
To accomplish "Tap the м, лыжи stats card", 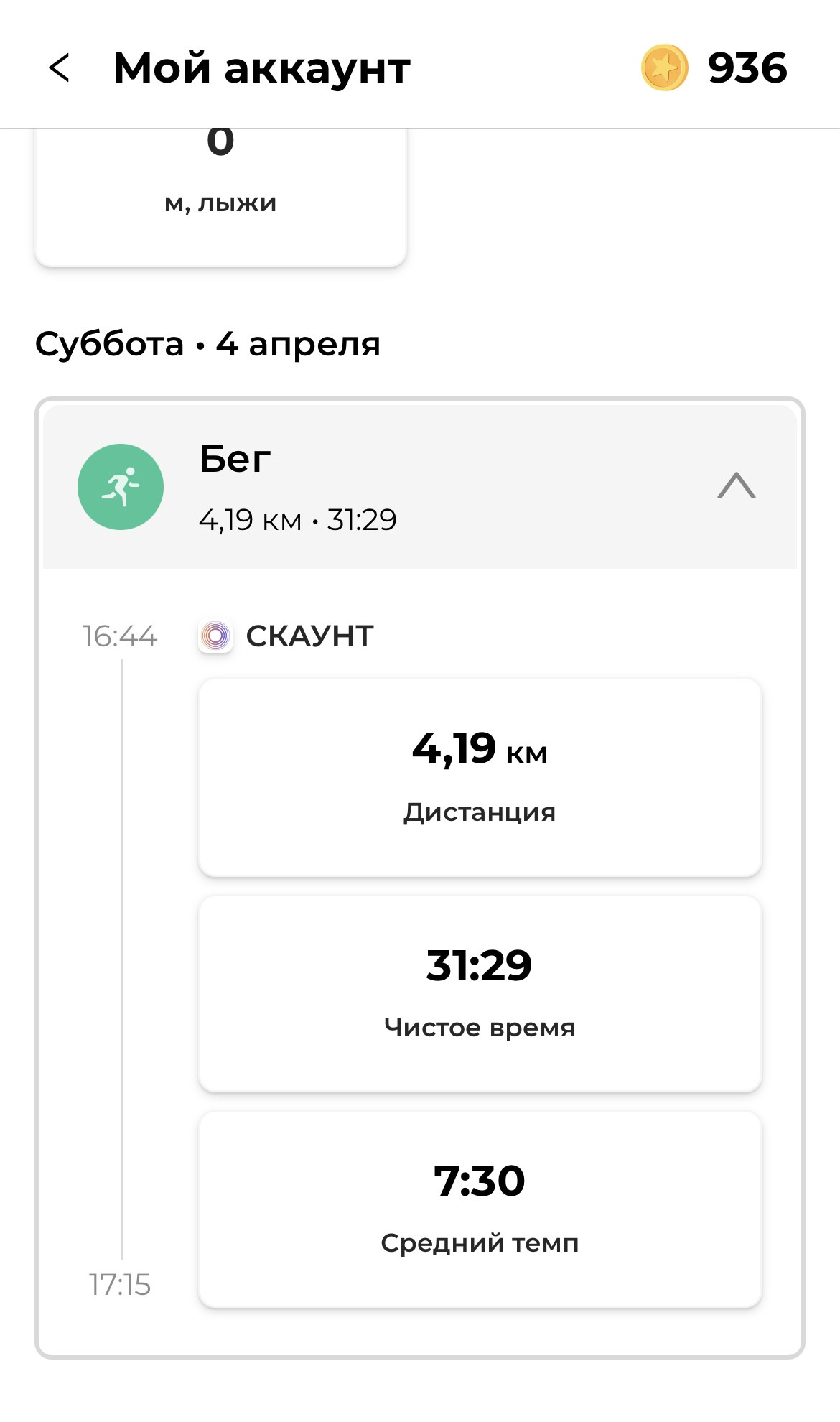I will click(220, 197).
